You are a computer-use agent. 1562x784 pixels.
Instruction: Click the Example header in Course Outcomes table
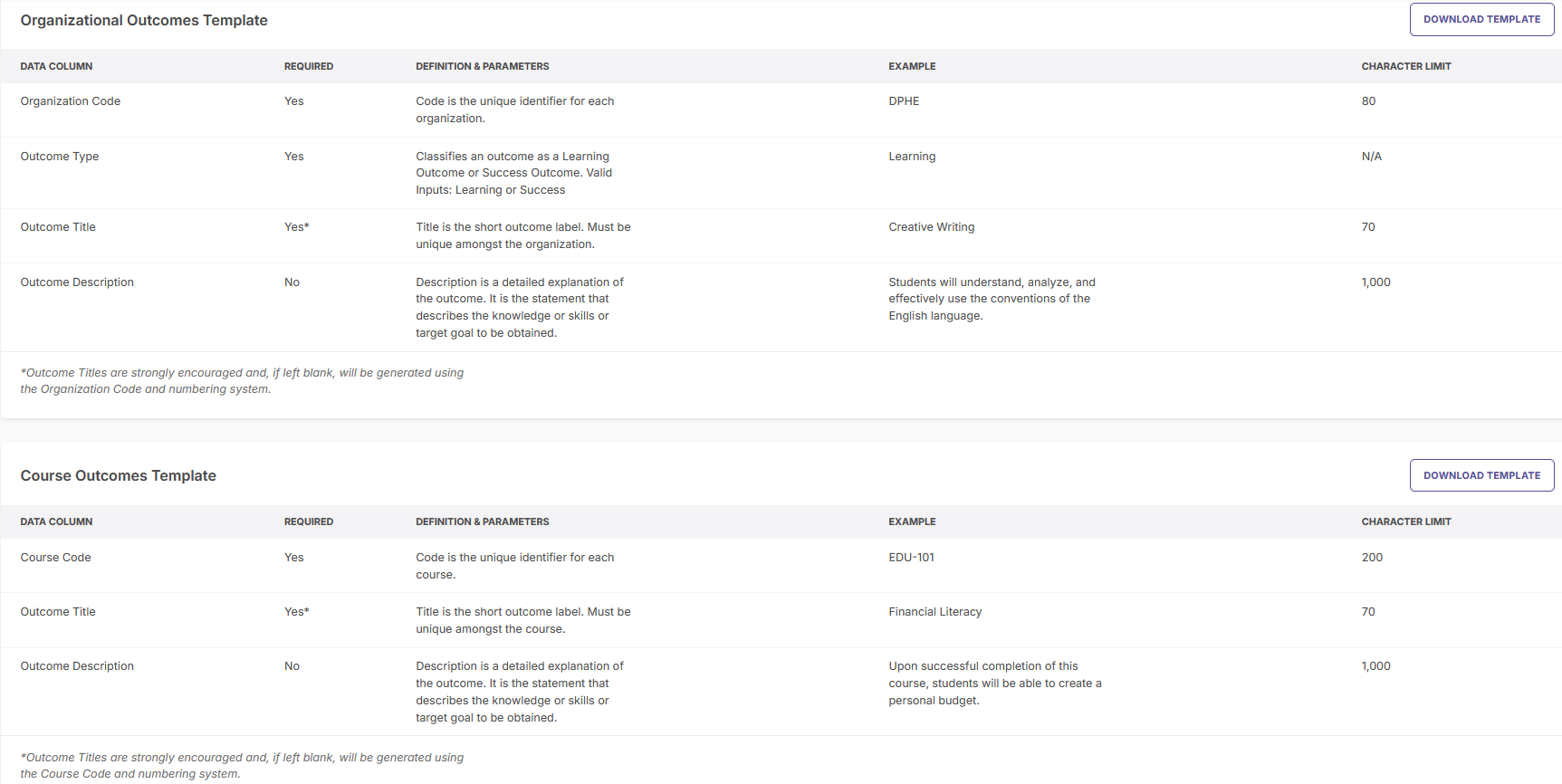tap(912, 521)
